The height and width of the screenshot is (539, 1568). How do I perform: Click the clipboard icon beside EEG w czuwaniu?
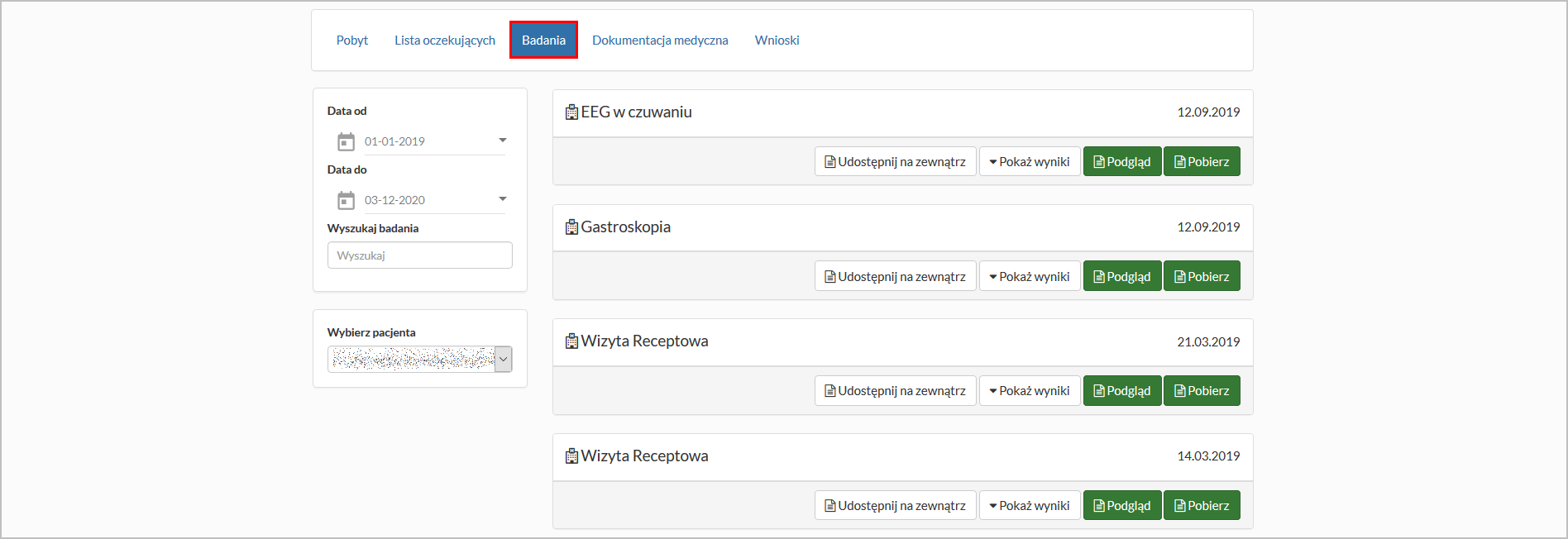click(571, 112)
